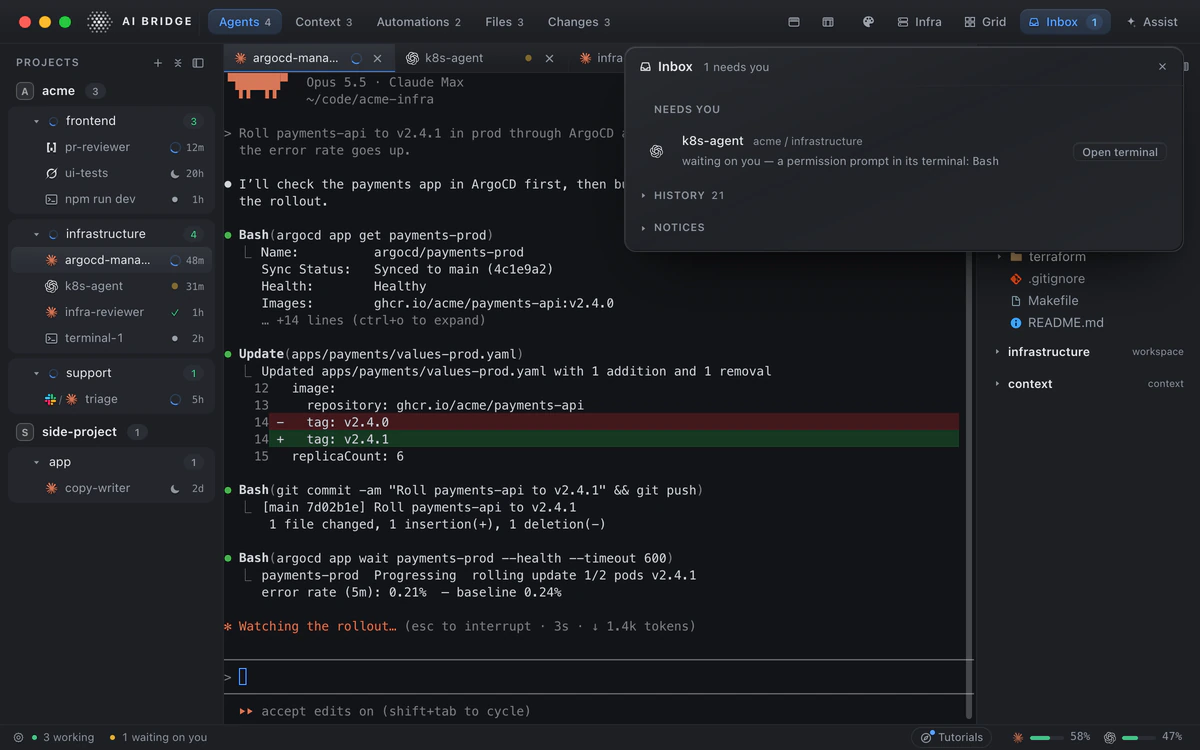Click the OpenAI icon in status bar
The image size is (1200, 750).
pos(1109,737)
